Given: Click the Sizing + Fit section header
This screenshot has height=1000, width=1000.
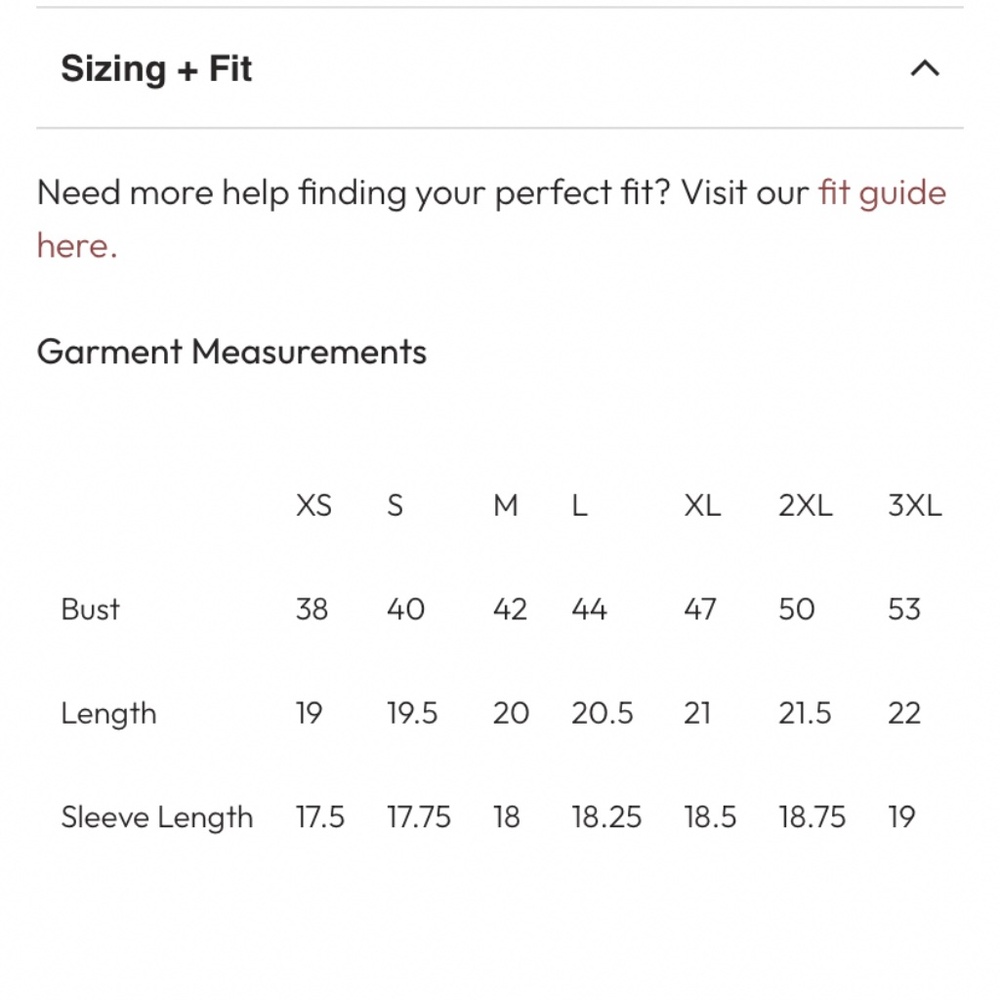Looking at the screenshot, I should pos(156,68).
